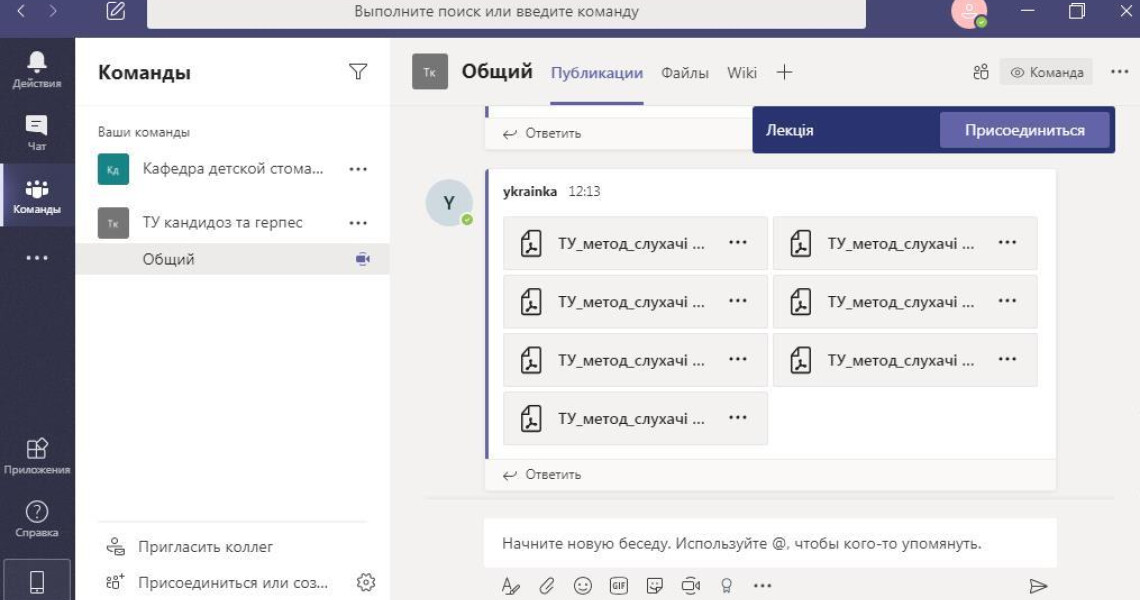Click the filter funnel icon beside Команды

point(358,72)
